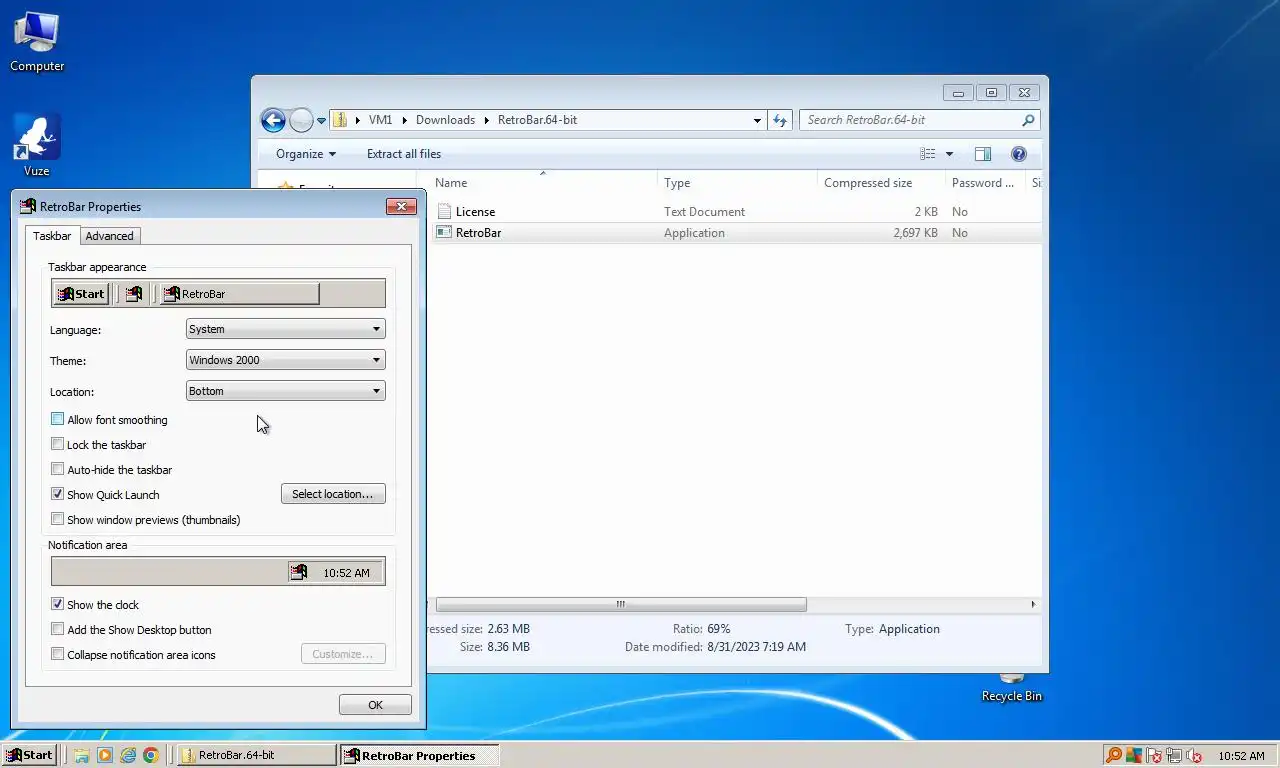This screenshot has width=1280, height=768.
Task: Check Lock the taskbar
Action: pyautogui.click(x=57, y=444)
